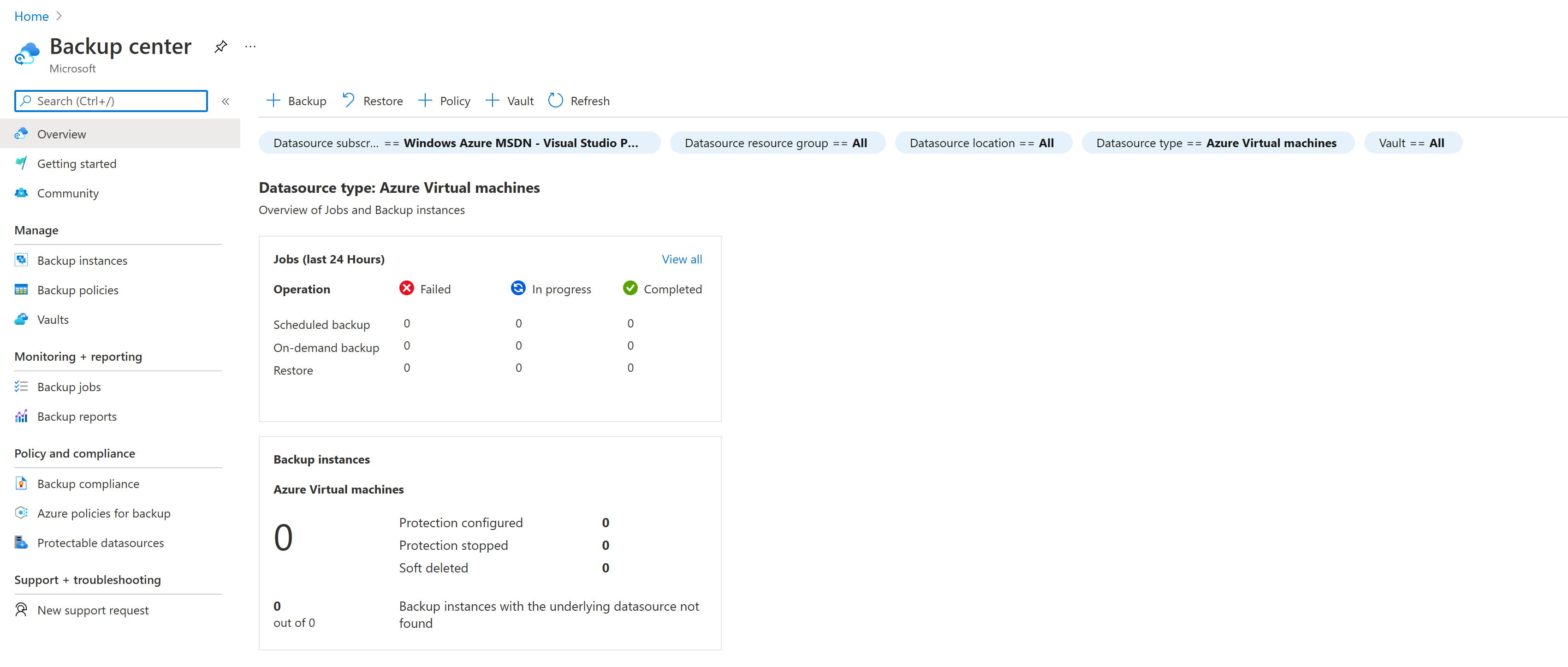Start a new Backup from toolbar
Screen dimensions: 1568x667
click(x=297, y=101)
